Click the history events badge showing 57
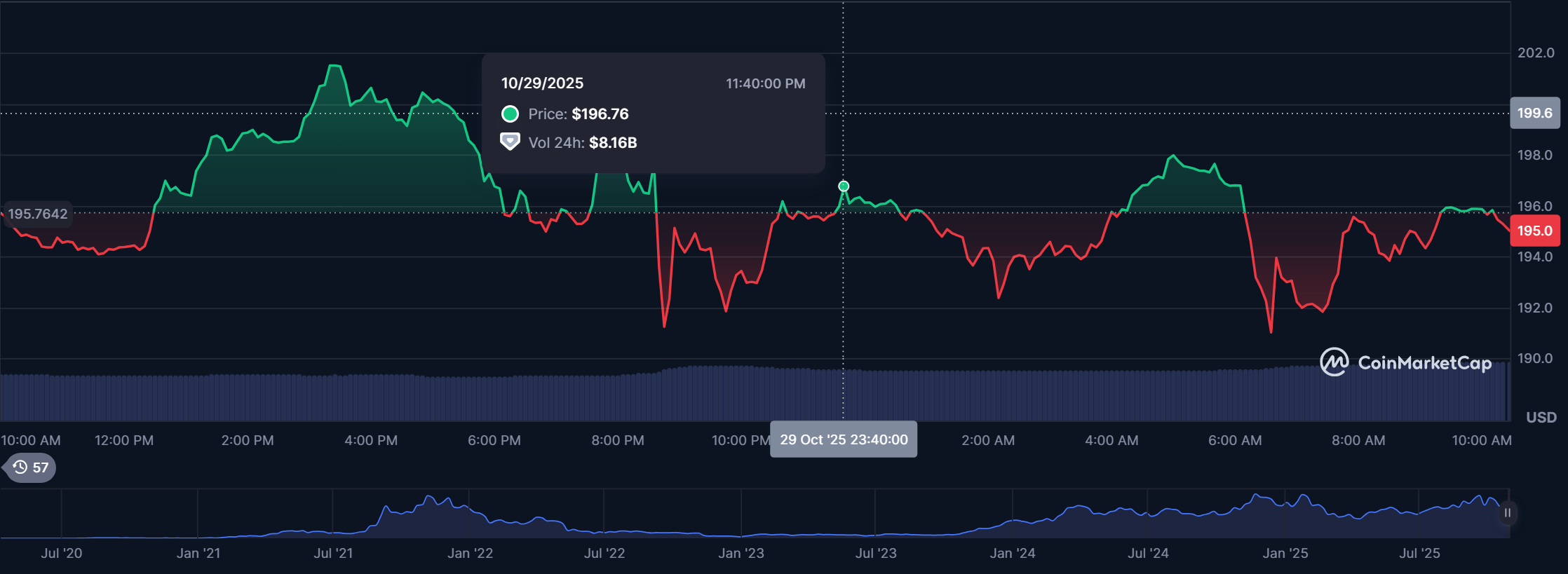 coord(31,467)
